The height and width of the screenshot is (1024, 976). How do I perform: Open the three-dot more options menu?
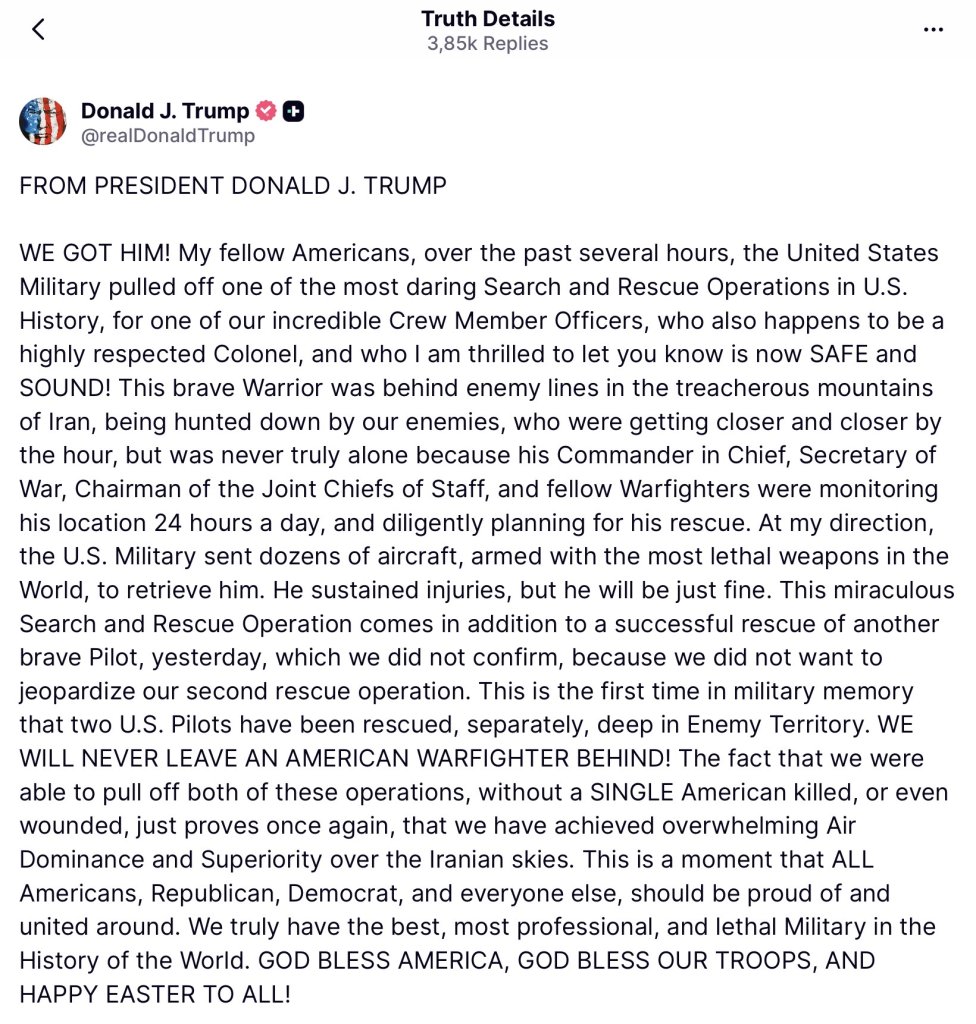934,29
